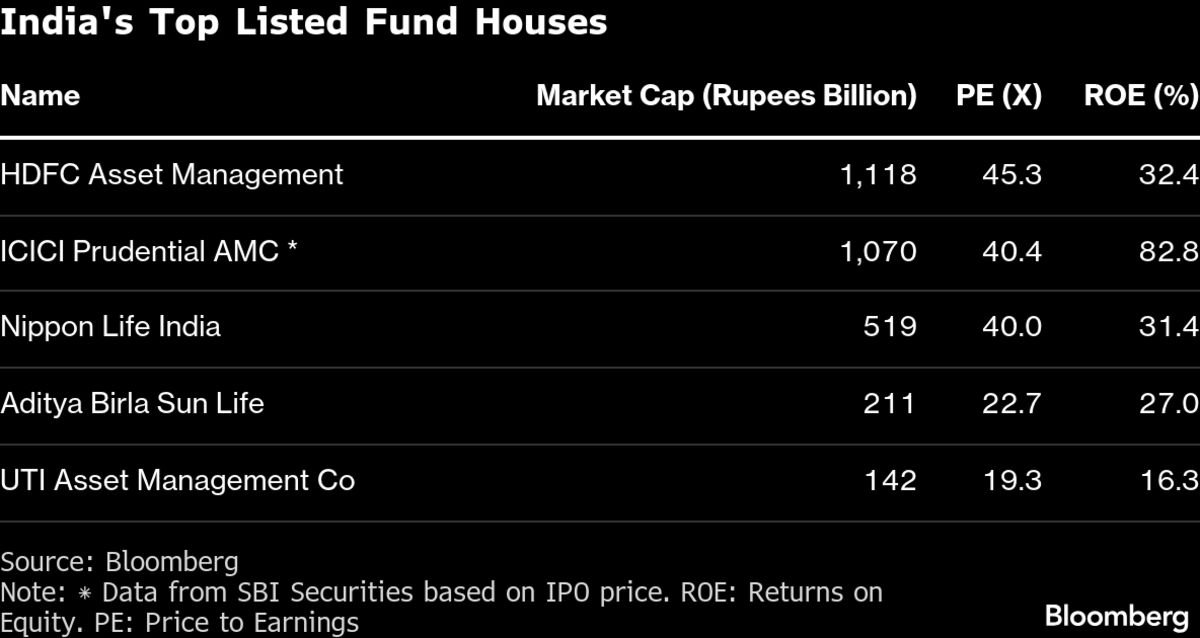Viewport: 1200px width, 638px height.
Task: Select the Market Cap (Rupees Billion) header
Action: 726,96
